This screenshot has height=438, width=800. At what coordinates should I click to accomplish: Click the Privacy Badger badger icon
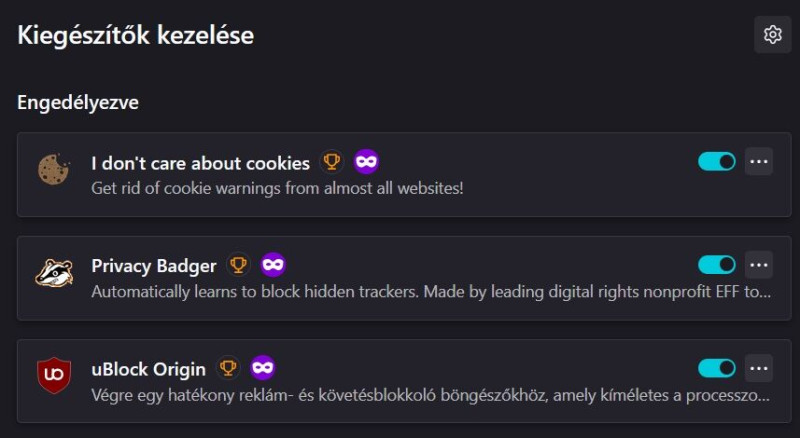pos(52,272)
